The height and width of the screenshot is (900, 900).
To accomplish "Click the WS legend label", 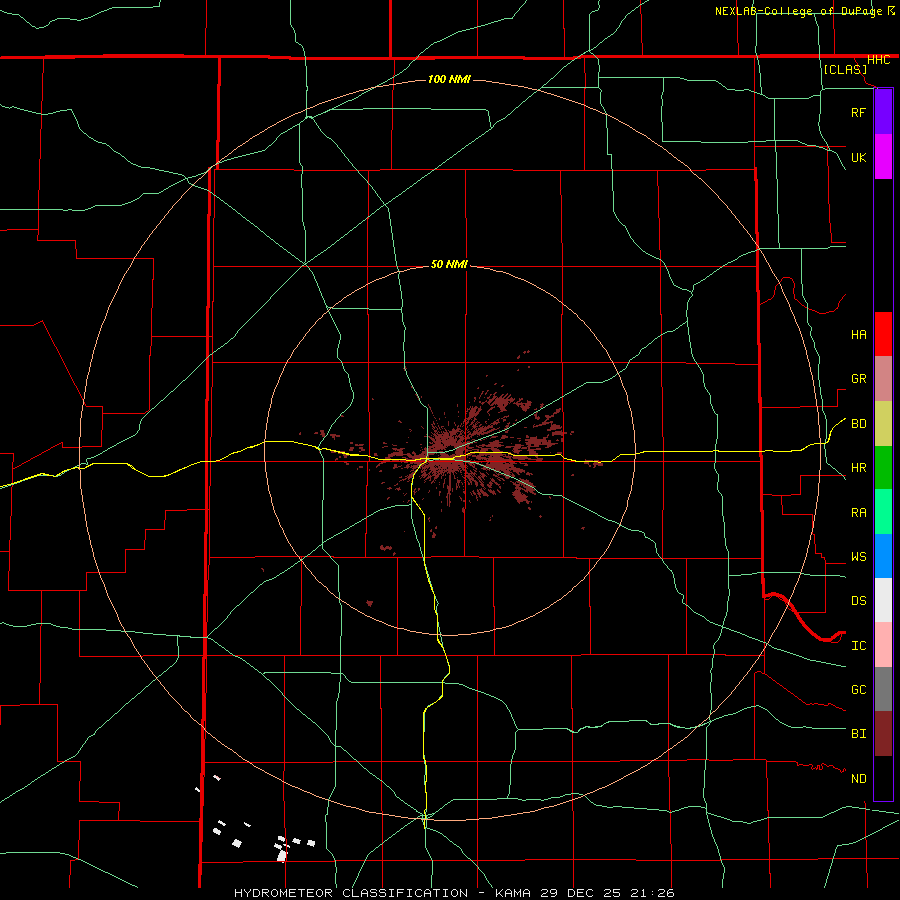I will tap(858, 557).
